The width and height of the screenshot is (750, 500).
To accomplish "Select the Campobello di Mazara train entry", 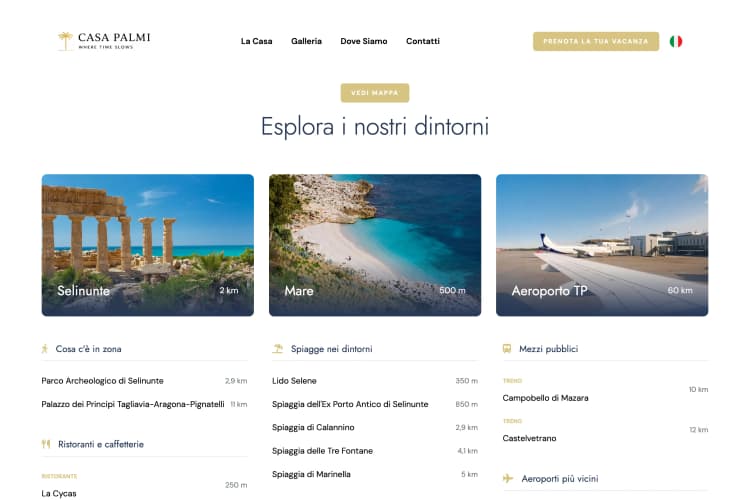I will pyautogui.click(x=545, y=398).
